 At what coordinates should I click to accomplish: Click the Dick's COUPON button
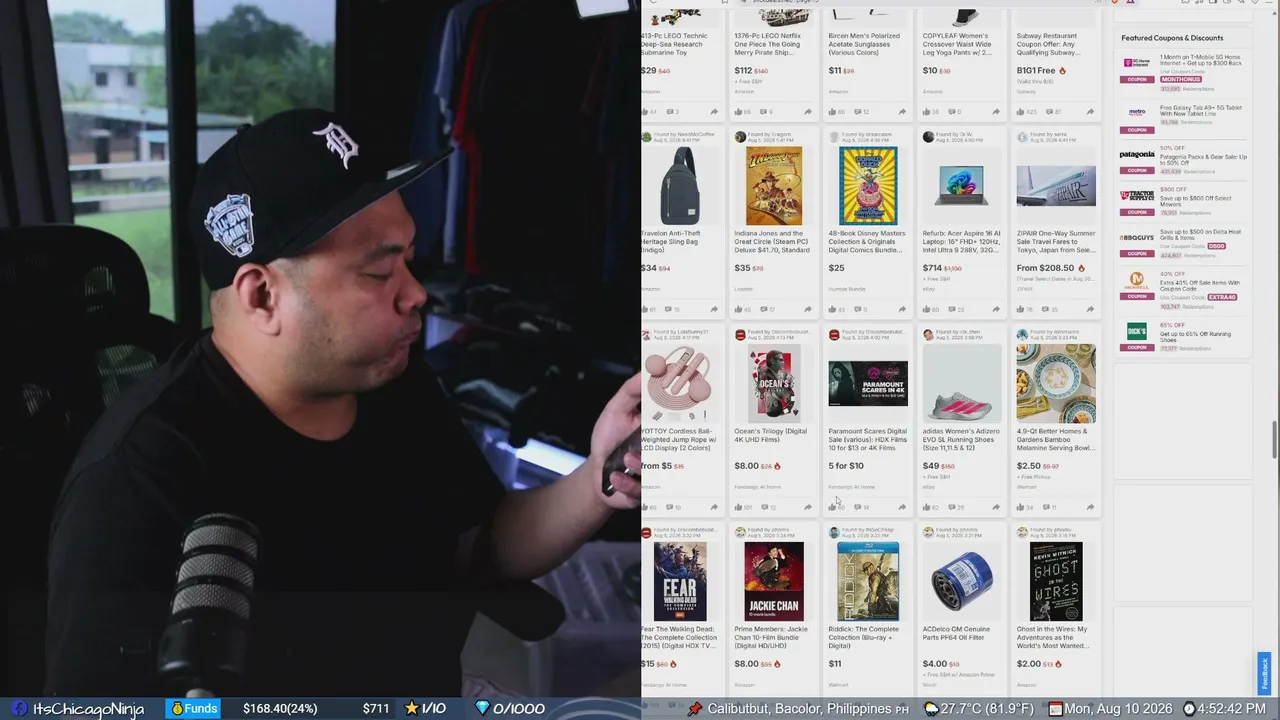[x=1137, y=347]
